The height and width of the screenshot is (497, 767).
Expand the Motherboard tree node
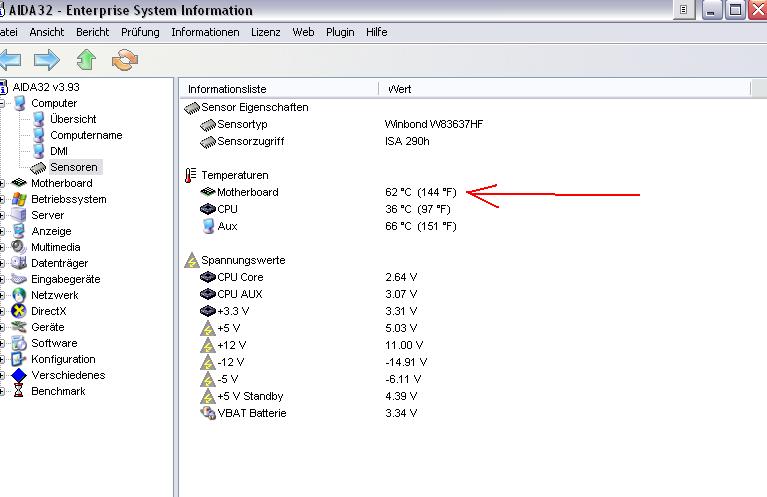coord(2,183)
